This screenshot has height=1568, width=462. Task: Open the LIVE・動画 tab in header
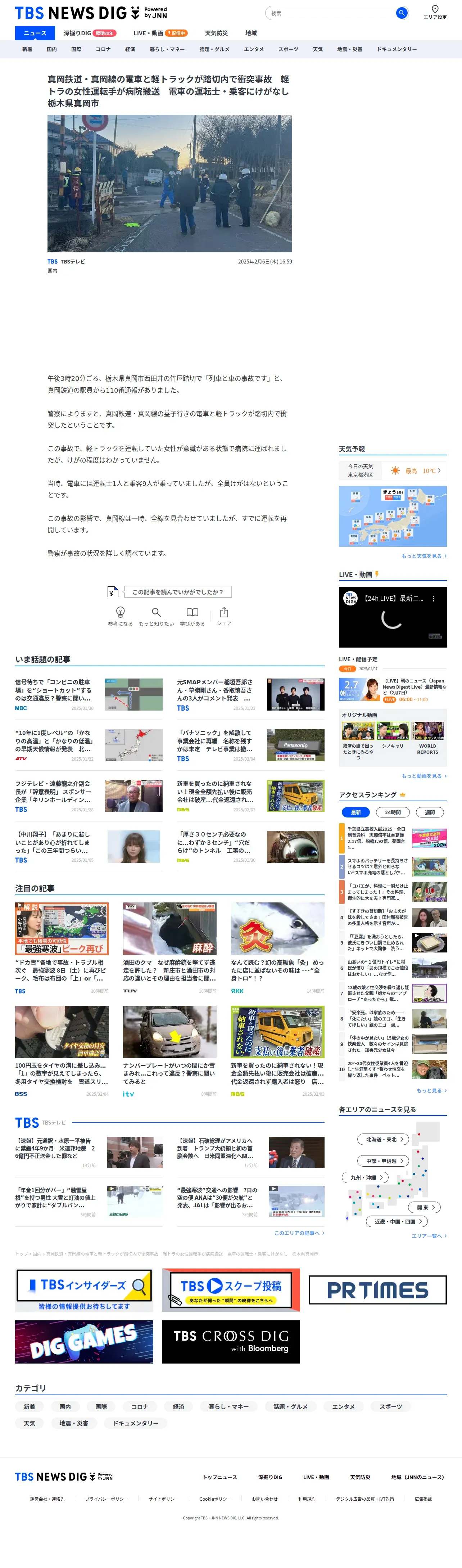(x=160, y=33)
